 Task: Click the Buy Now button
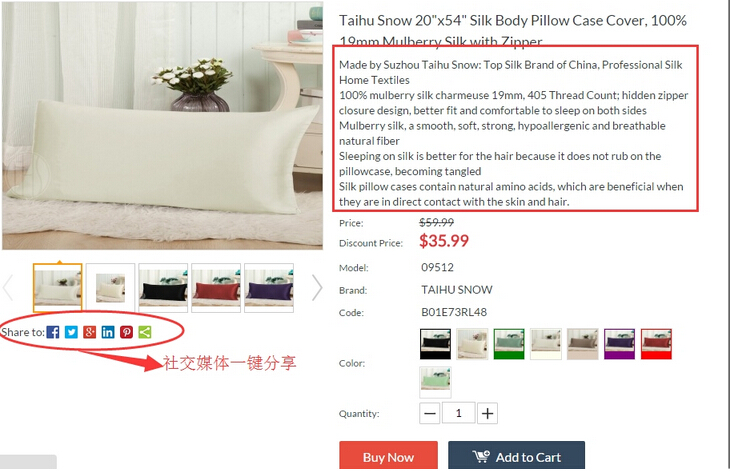(x=388, y=456)
